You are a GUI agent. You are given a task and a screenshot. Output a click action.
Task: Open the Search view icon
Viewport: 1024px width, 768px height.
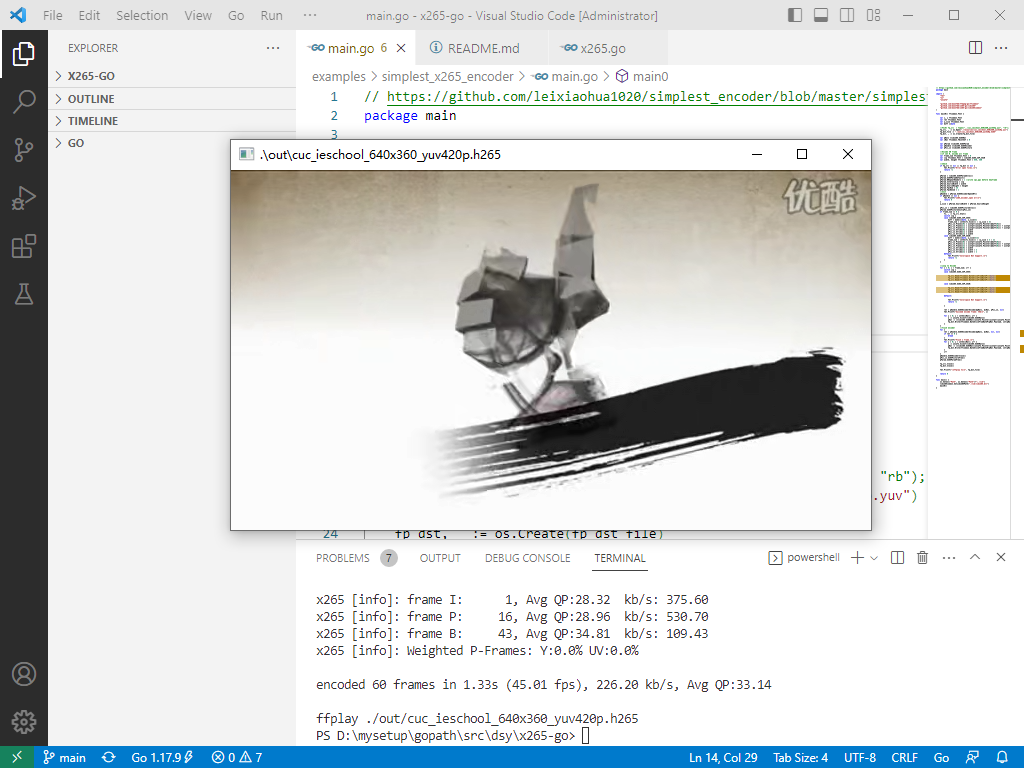point(24,102)
